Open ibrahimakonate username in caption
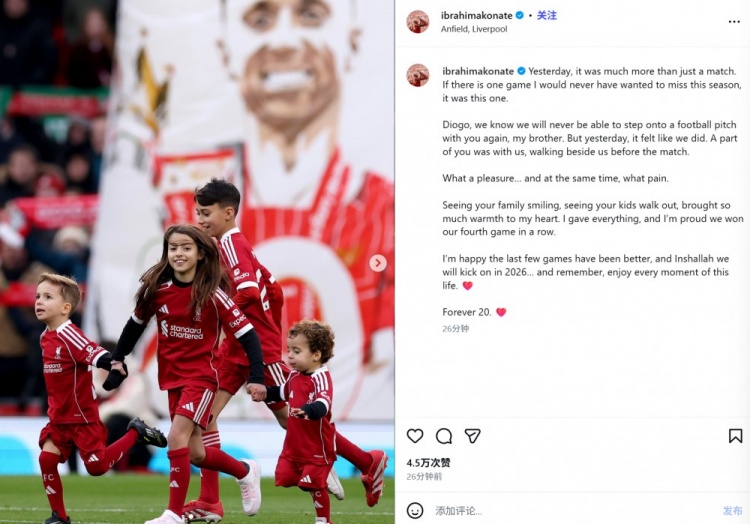 pos(478,71)
